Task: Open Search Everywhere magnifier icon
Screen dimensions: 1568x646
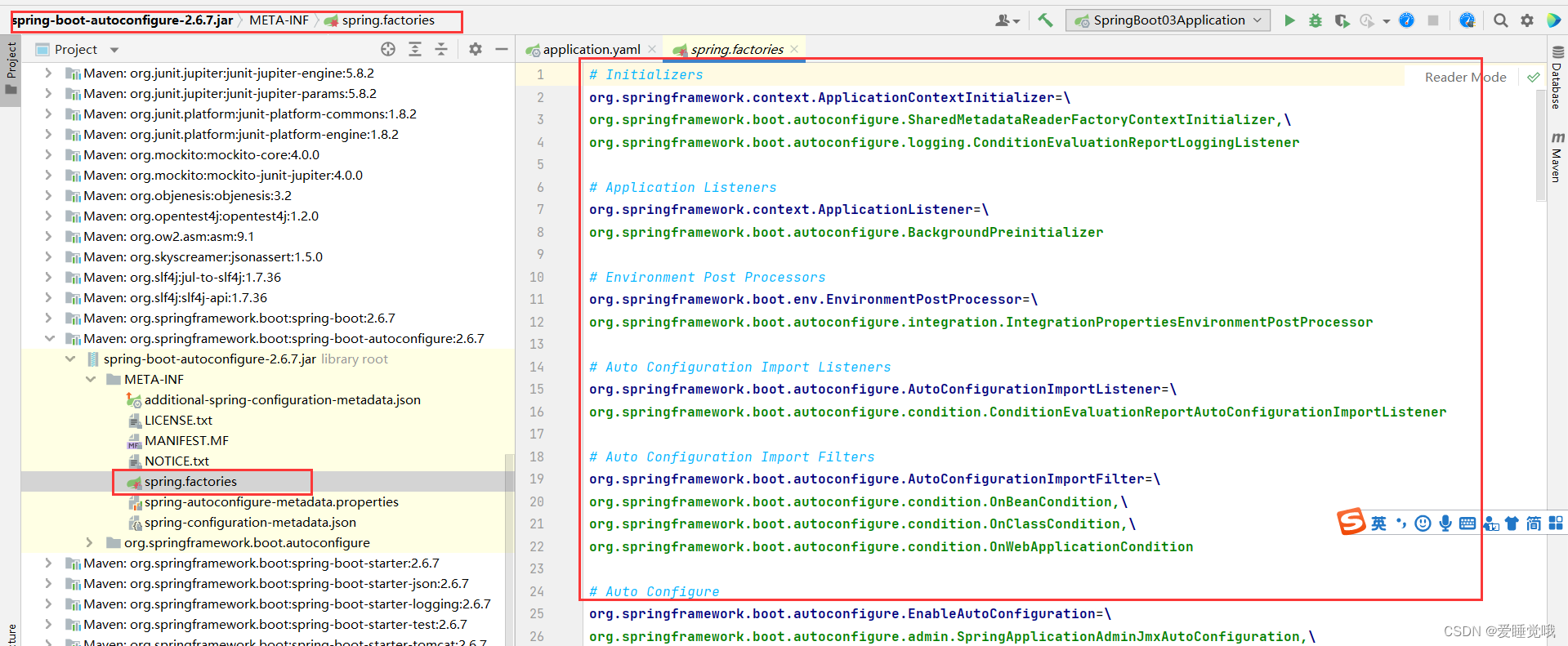Action: 1501,20
